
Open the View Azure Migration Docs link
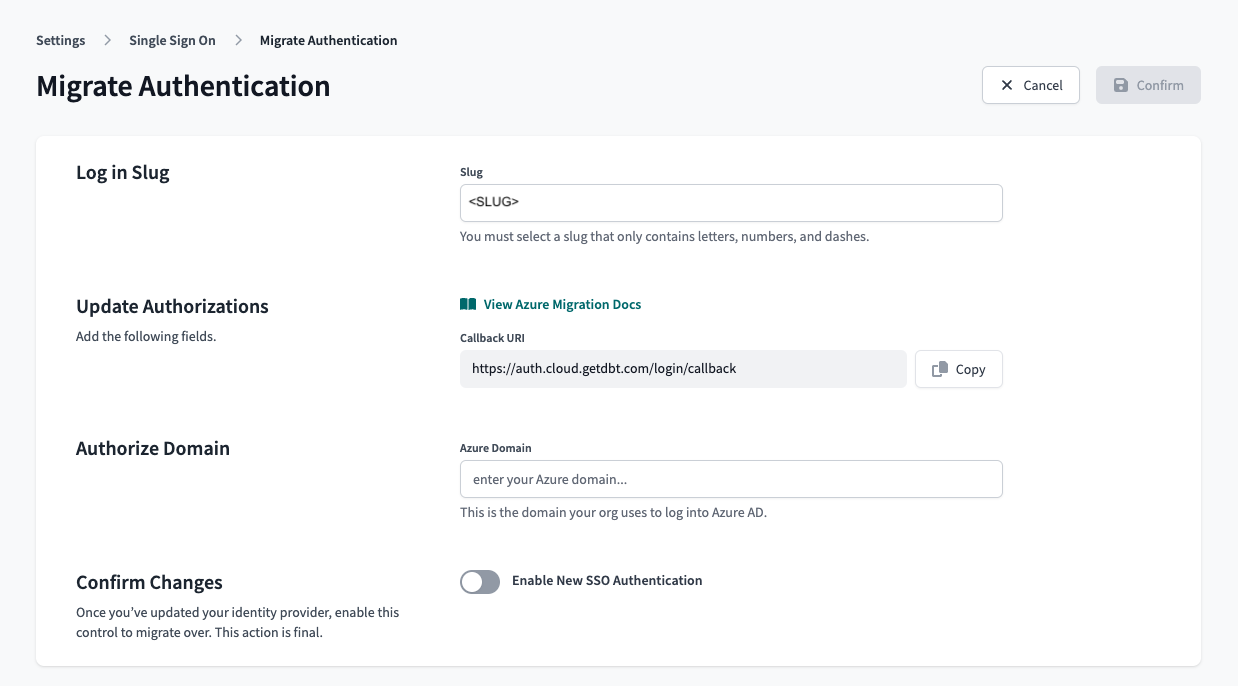[562, 305]
